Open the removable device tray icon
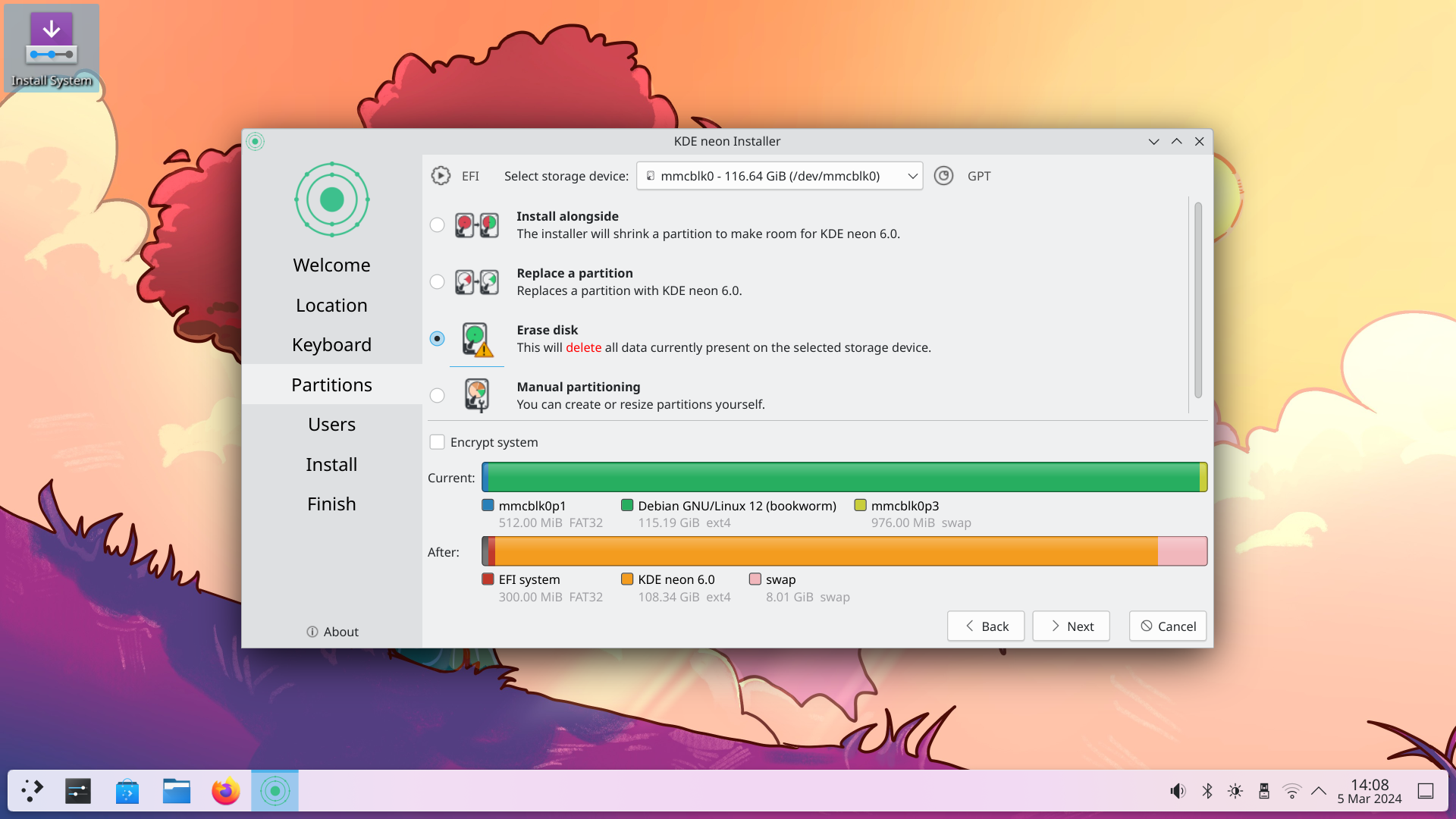Viewport: 1456px width, 819px height. tap(1264, 791)
